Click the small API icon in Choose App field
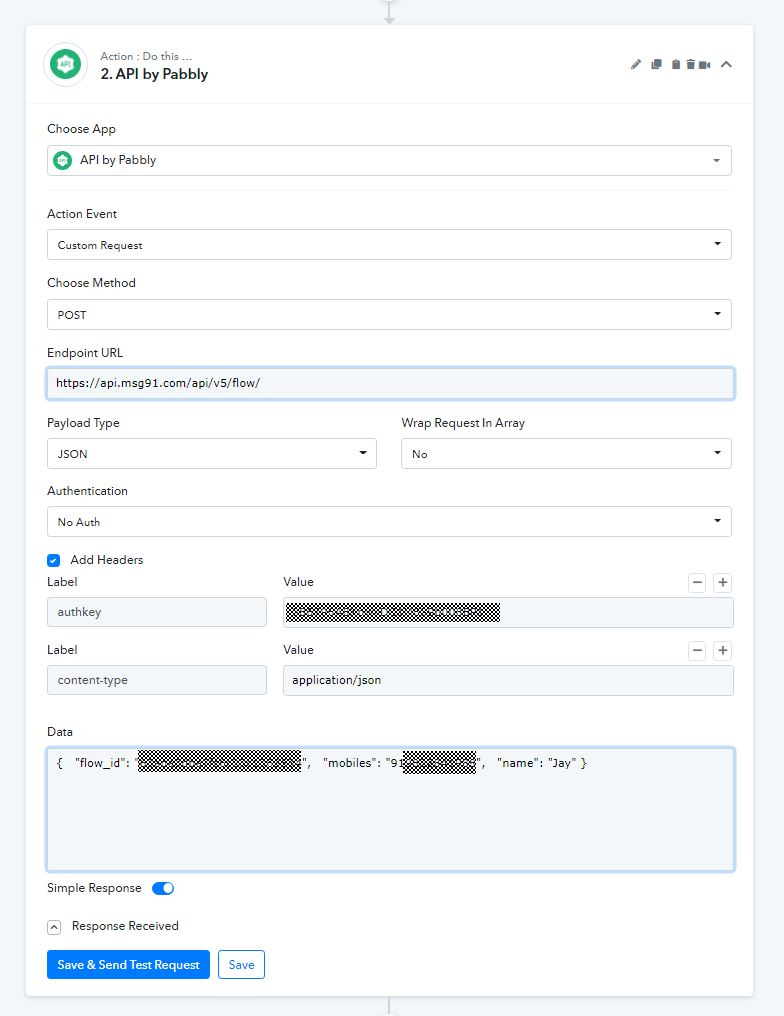The image size is (784, 1016). click(x=62, y=160)
